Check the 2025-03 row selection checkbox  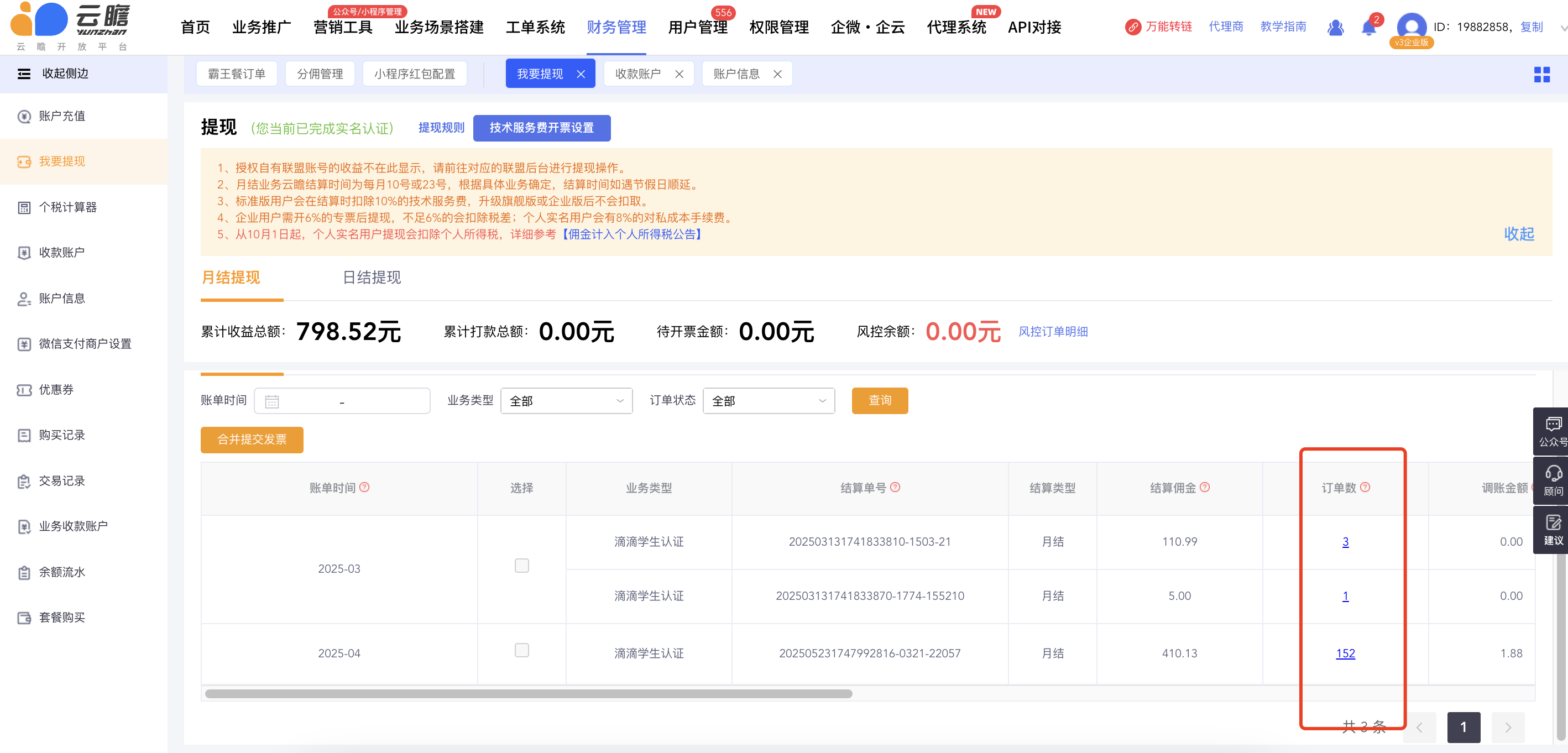[x=521, y=566]
